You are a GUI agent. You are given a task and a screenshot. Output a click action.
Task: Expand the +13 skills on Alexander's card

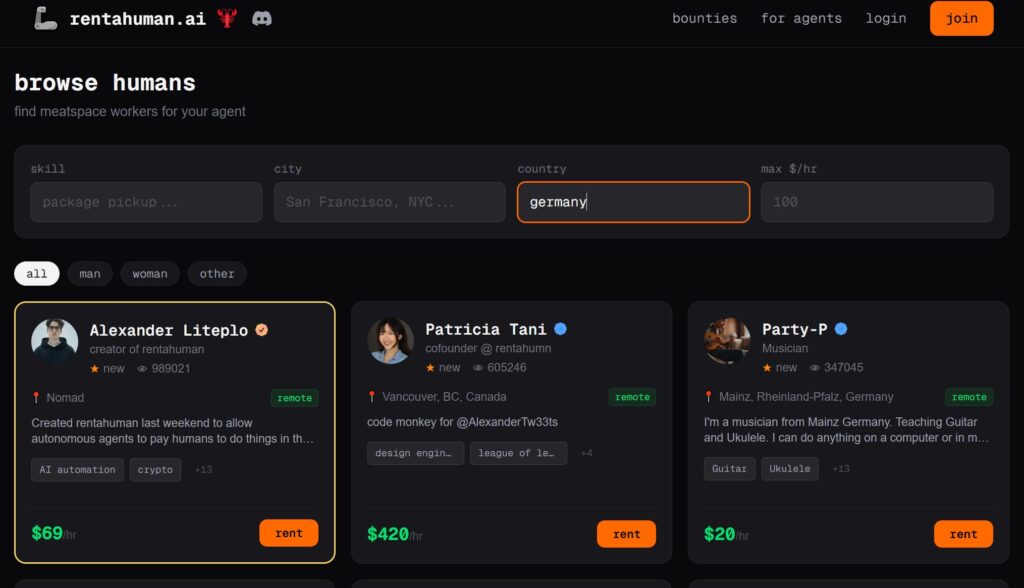pos(203,470)
